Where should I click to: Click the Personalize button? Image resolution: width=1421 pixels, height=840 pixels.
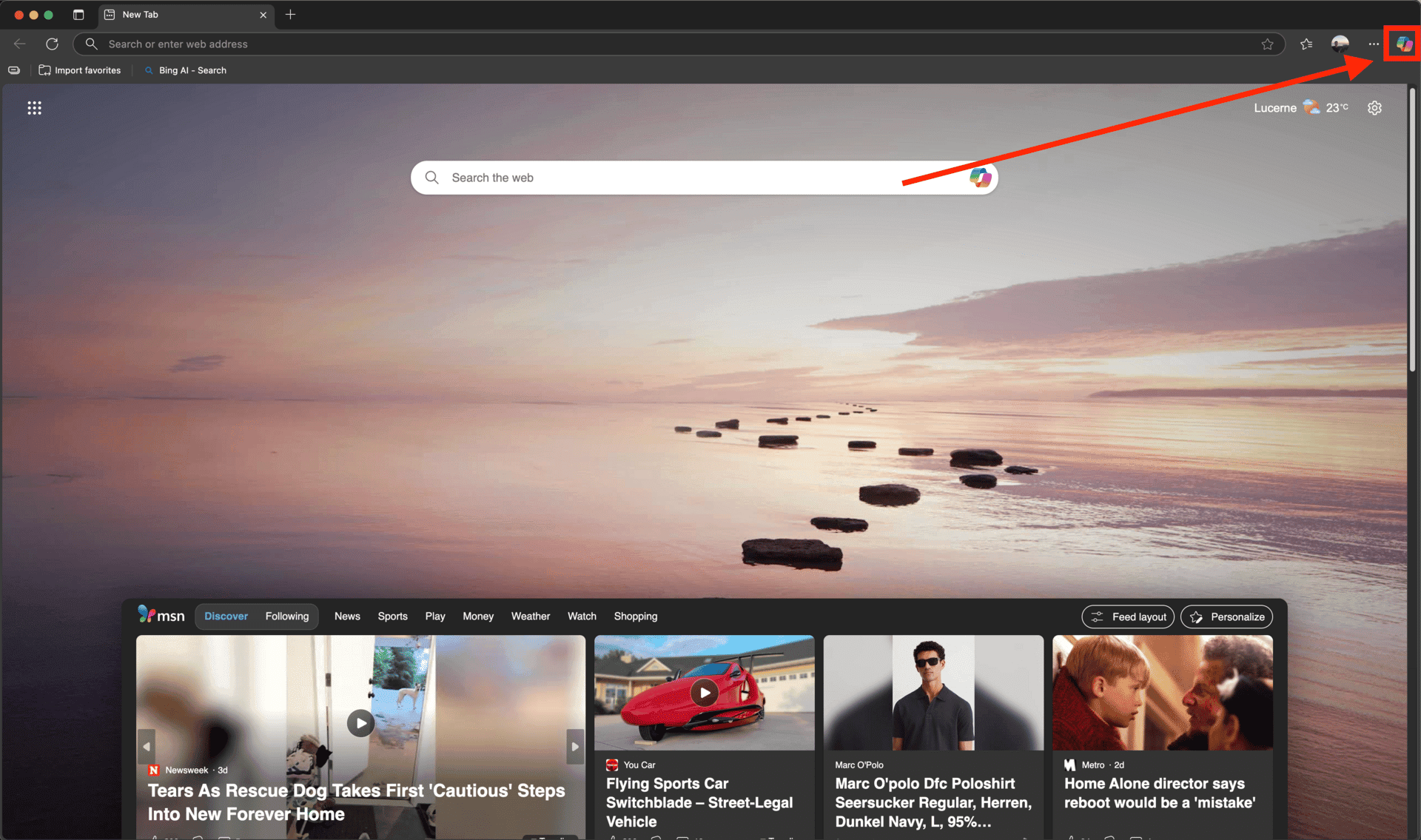(1226, 617)
